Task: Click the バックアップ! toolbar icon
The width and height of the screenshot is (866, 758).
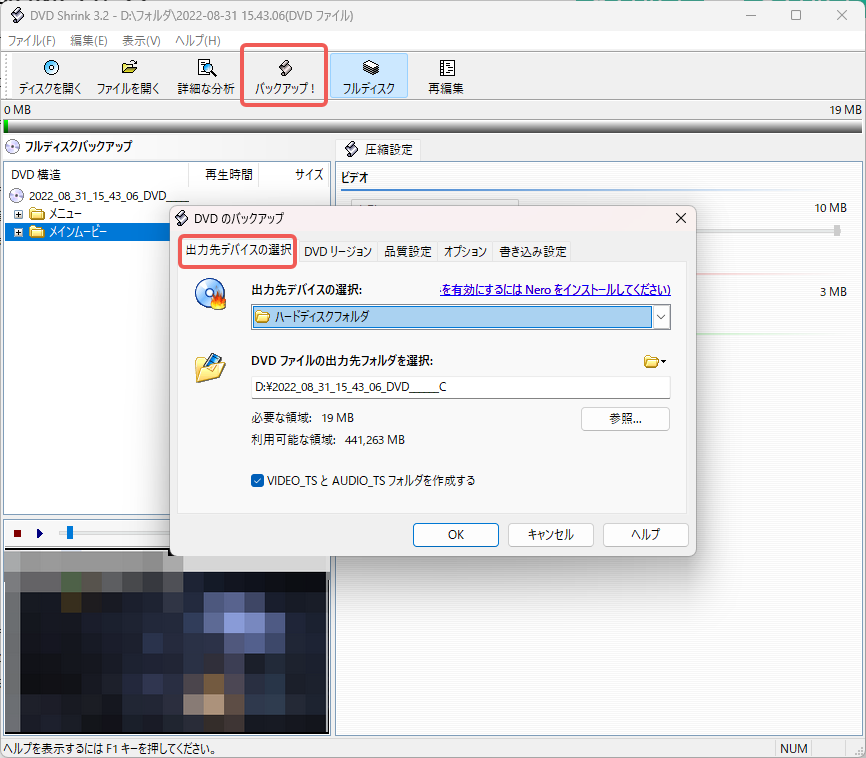Action: (283, 75)
